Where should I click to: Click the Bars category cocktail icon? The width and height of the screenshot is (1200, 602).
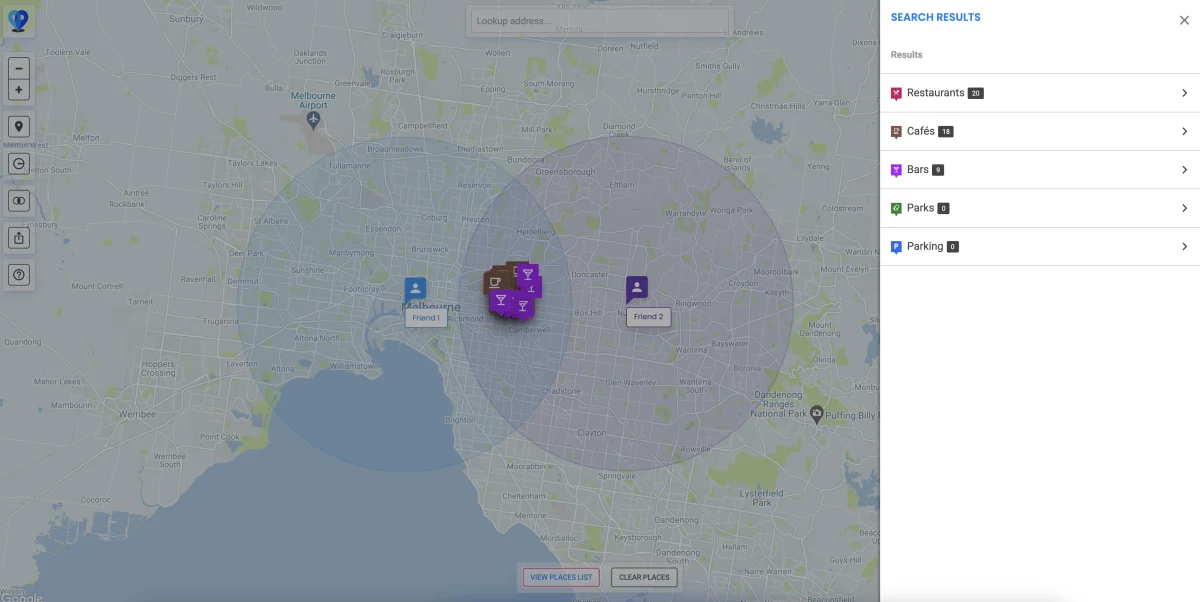pos(896,170)
